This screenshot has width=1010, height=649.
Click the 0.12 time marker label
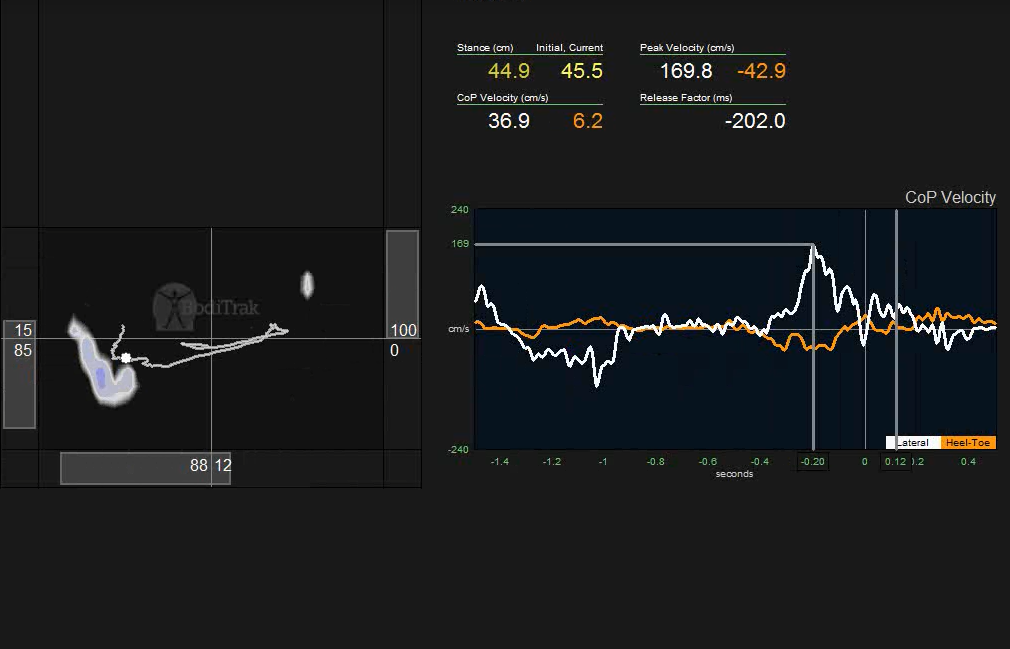(x=894, y=461)
